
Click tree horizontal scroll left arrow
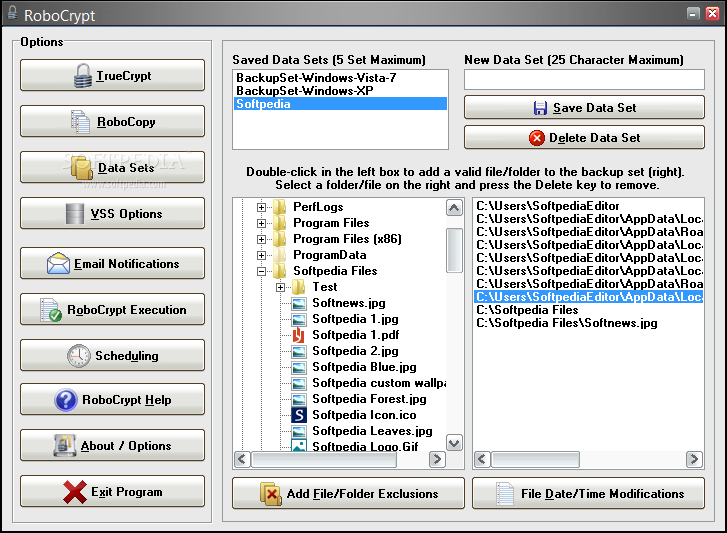pos(242,459)
